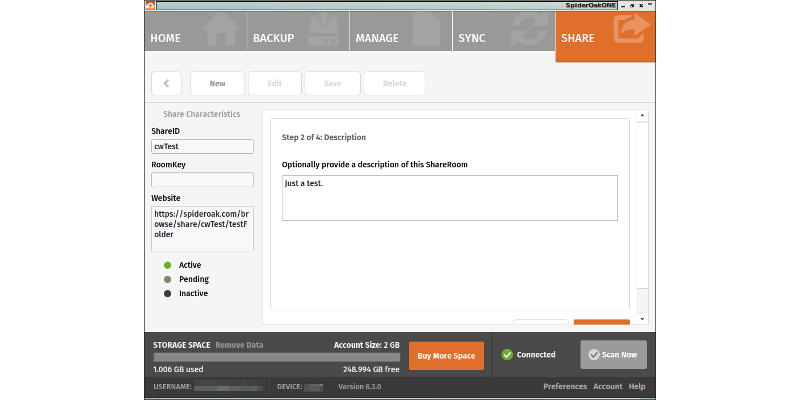Select the Pending status indicator
This screenshot has width=800, height=400.
pyautogui.click(x=167, y=279)
